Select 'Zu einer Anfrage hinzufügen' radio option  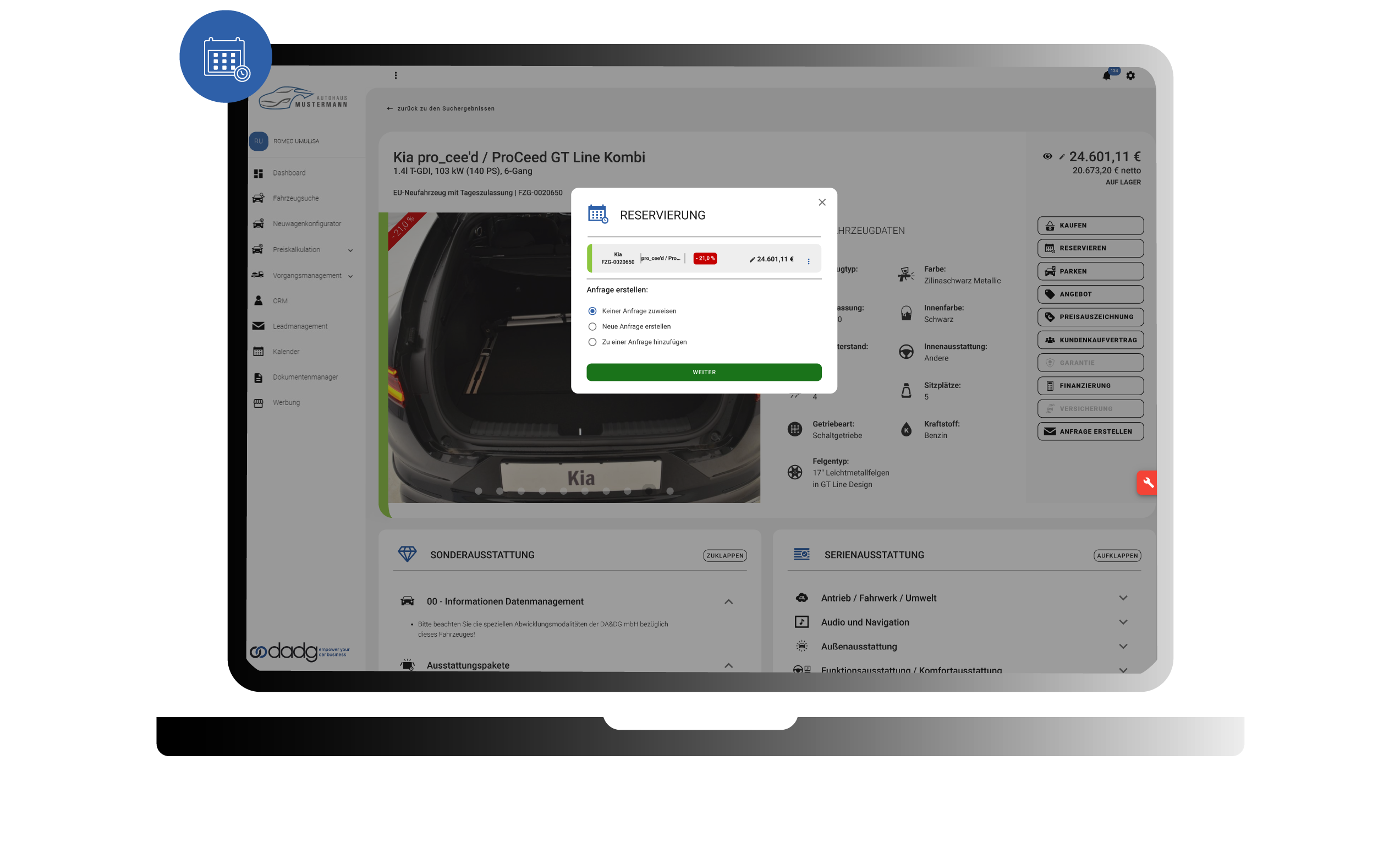pos(592,342)
